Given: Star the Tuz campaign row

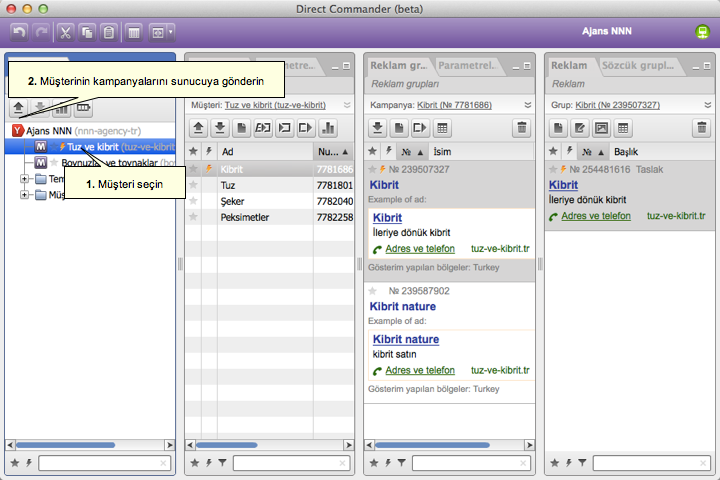Looking at the screenshot, I should 193,185.
